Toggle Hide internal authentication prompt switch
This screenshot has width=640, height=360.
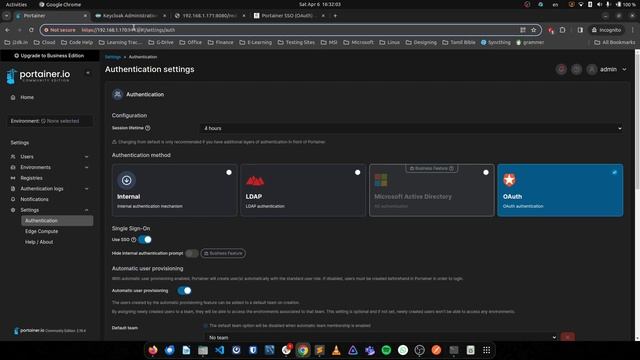(x=191, y=253)
